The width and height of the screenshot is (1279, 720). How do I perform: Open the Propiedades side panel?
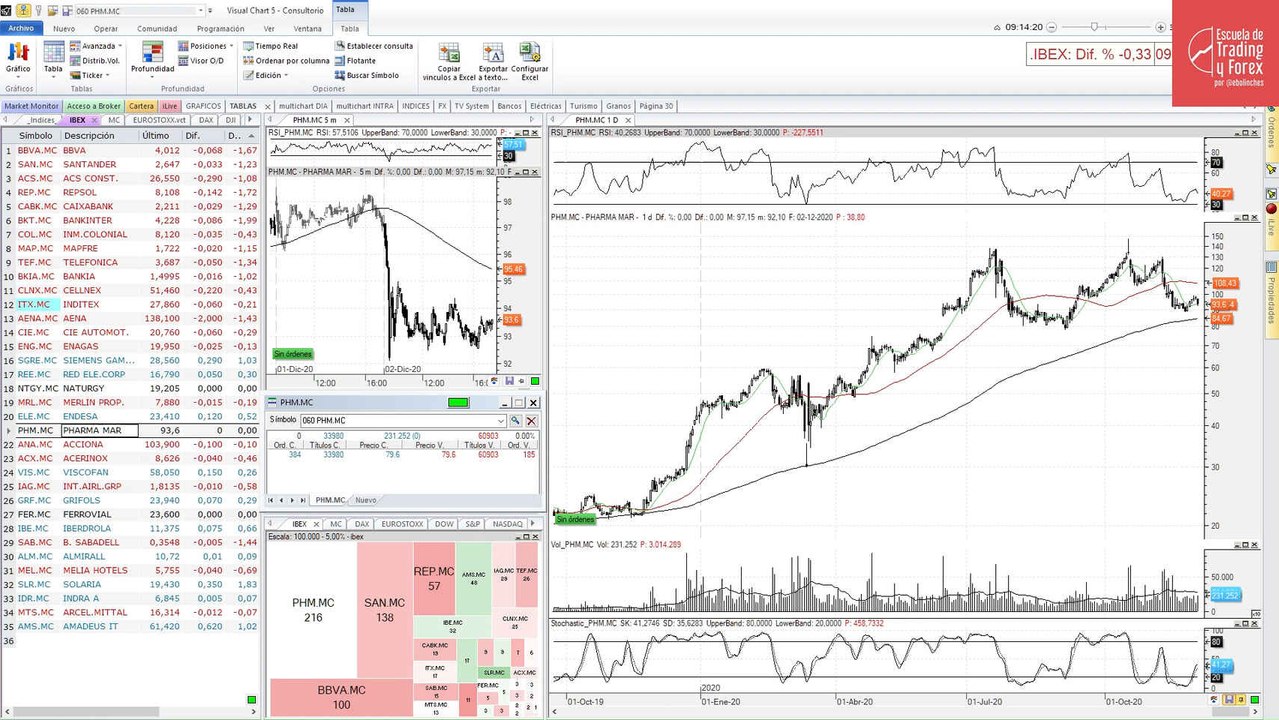[x=1272, y=300]
